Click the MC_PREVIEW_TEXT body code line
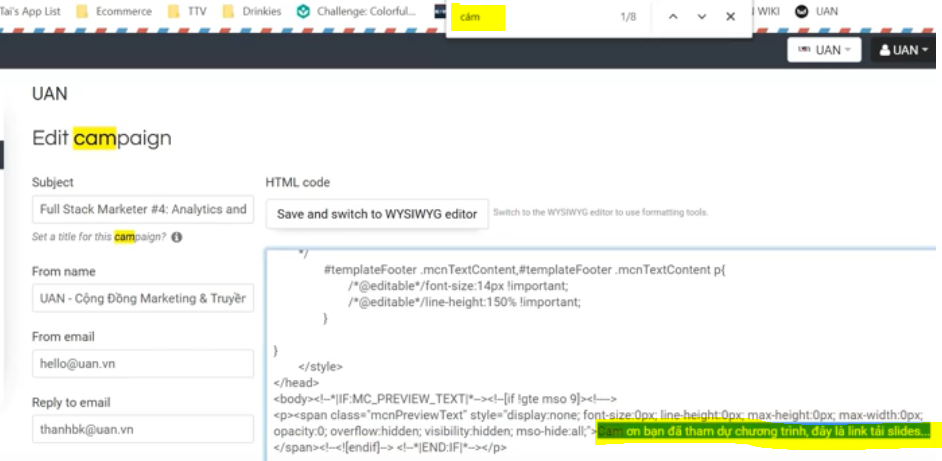The height and width of the screenshot is (461, 942). point(445,398)
